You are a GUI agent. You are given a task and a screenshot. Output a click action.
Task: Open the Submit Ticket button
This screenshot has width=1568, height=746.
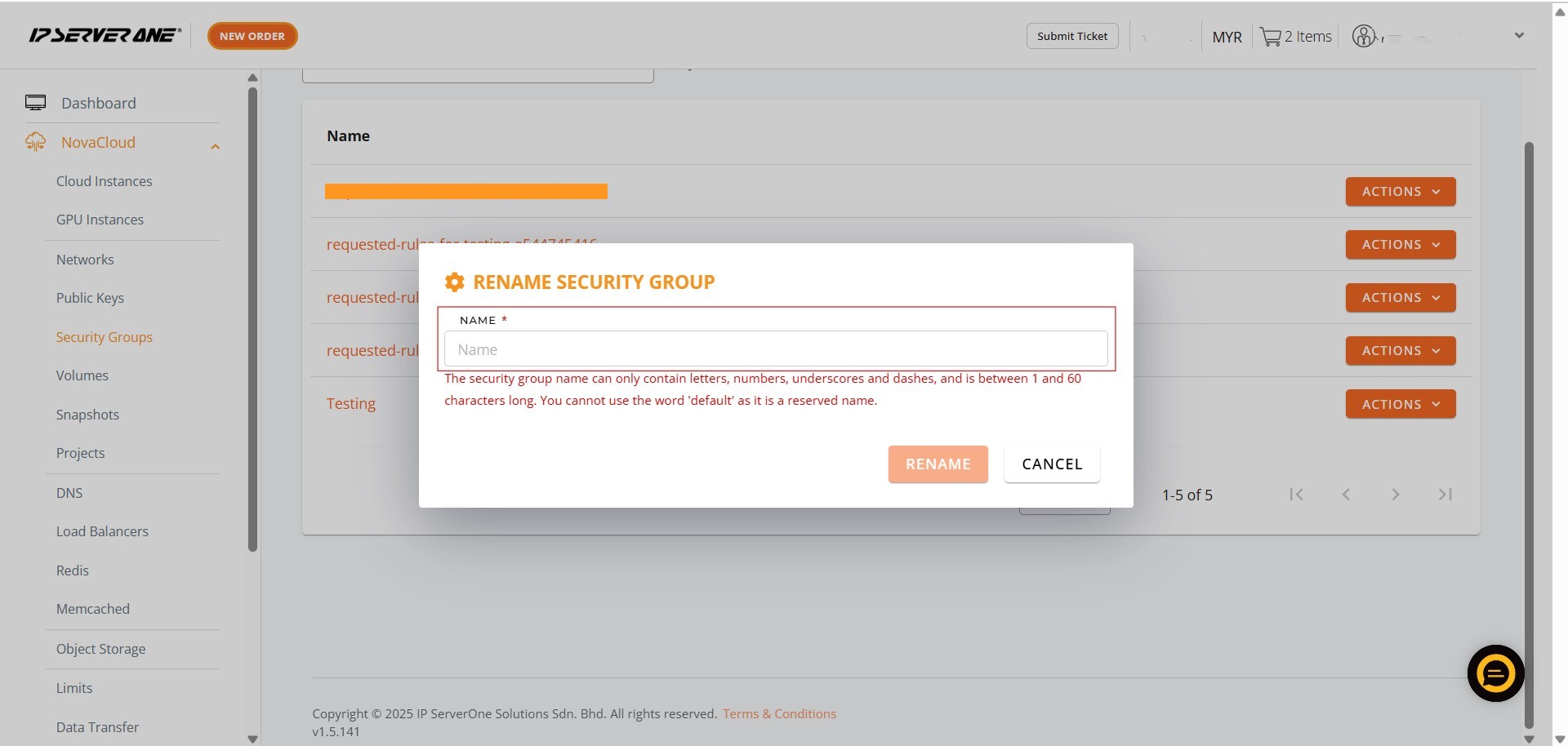pos(1071,36)
